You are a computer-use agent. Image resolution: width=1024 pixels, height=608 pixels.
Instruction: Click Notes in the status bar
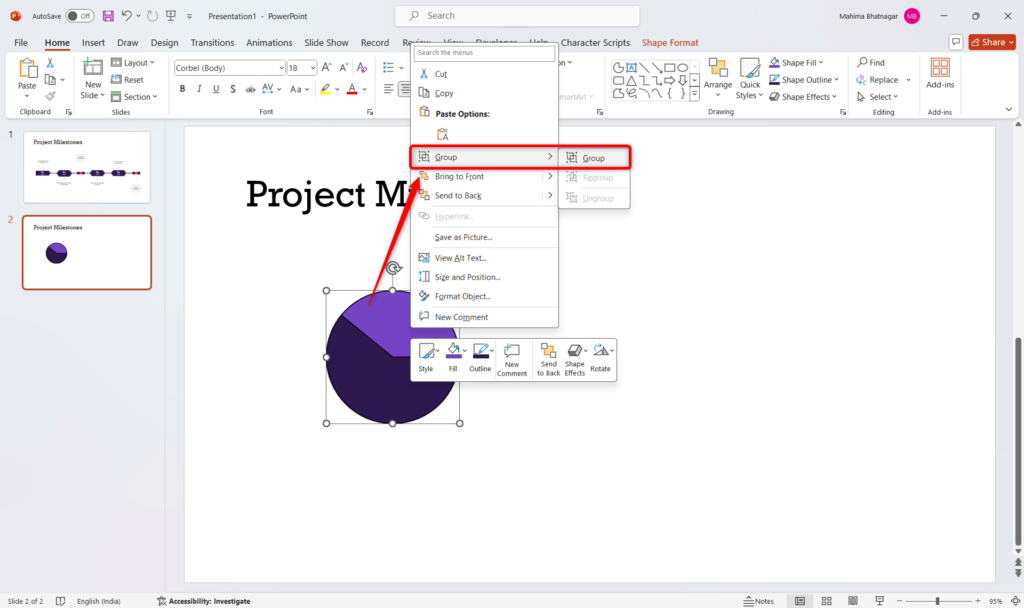pos(759,601)
